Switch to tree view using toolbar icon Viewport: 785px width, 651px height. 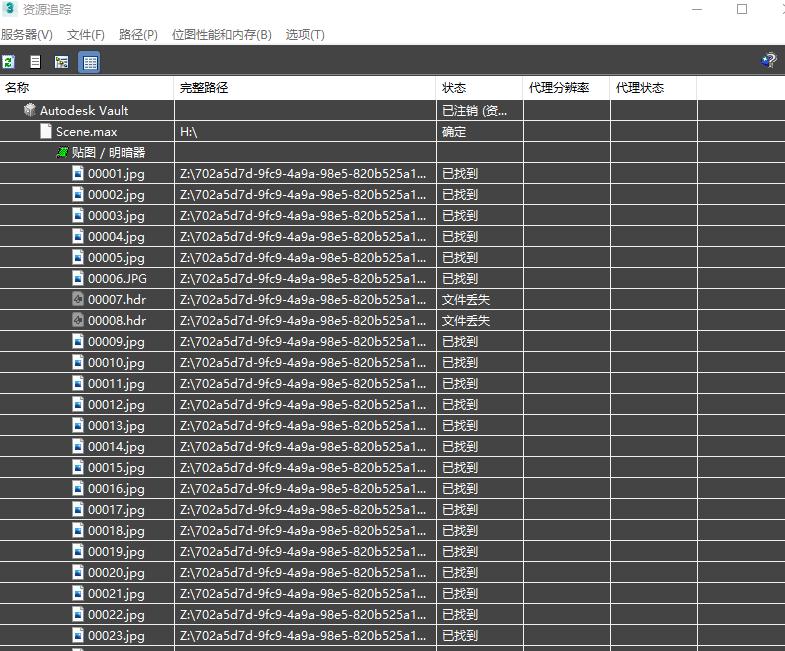click(62, 62)
